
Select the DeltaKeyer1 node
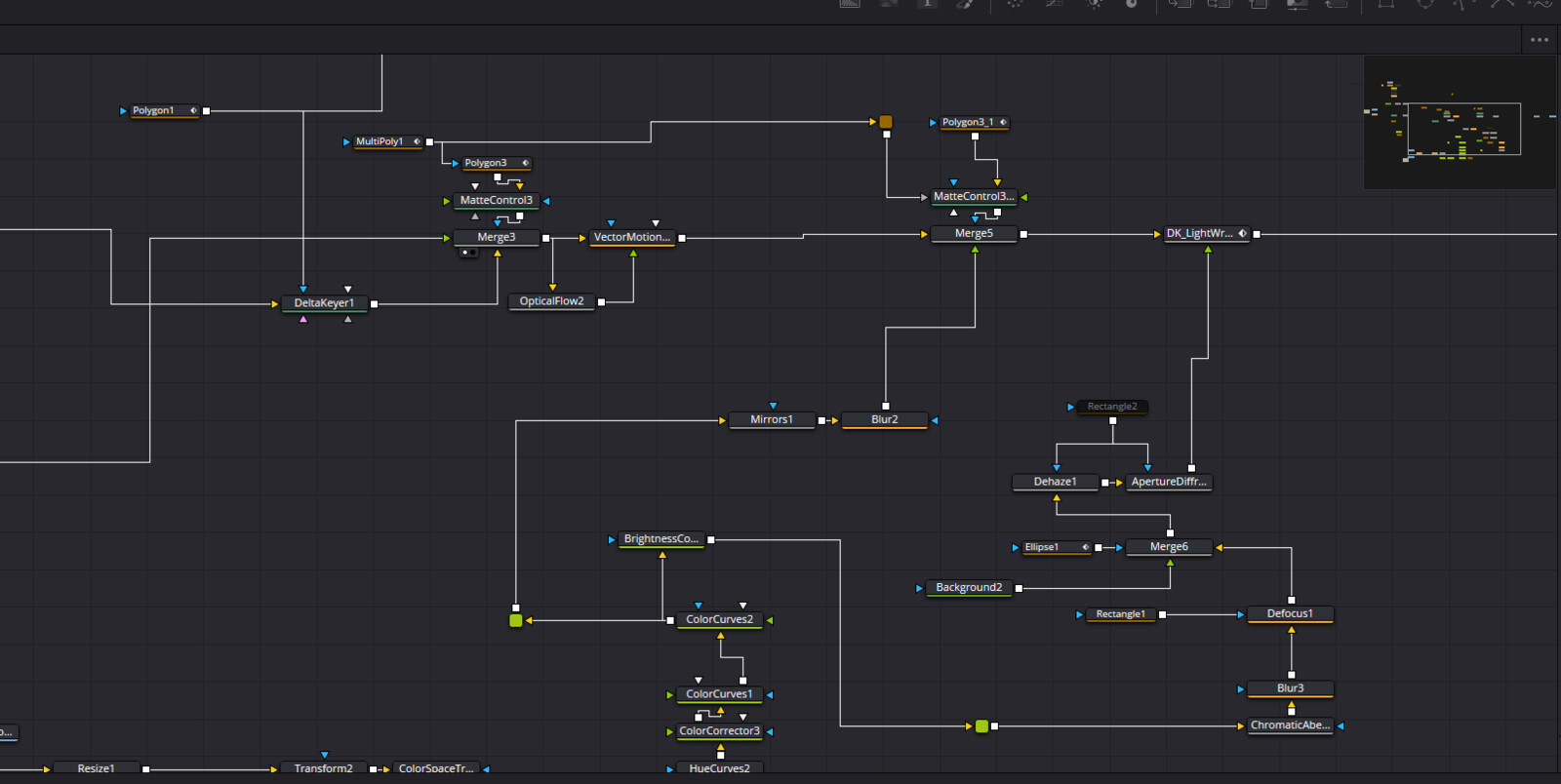click(325, 303)
